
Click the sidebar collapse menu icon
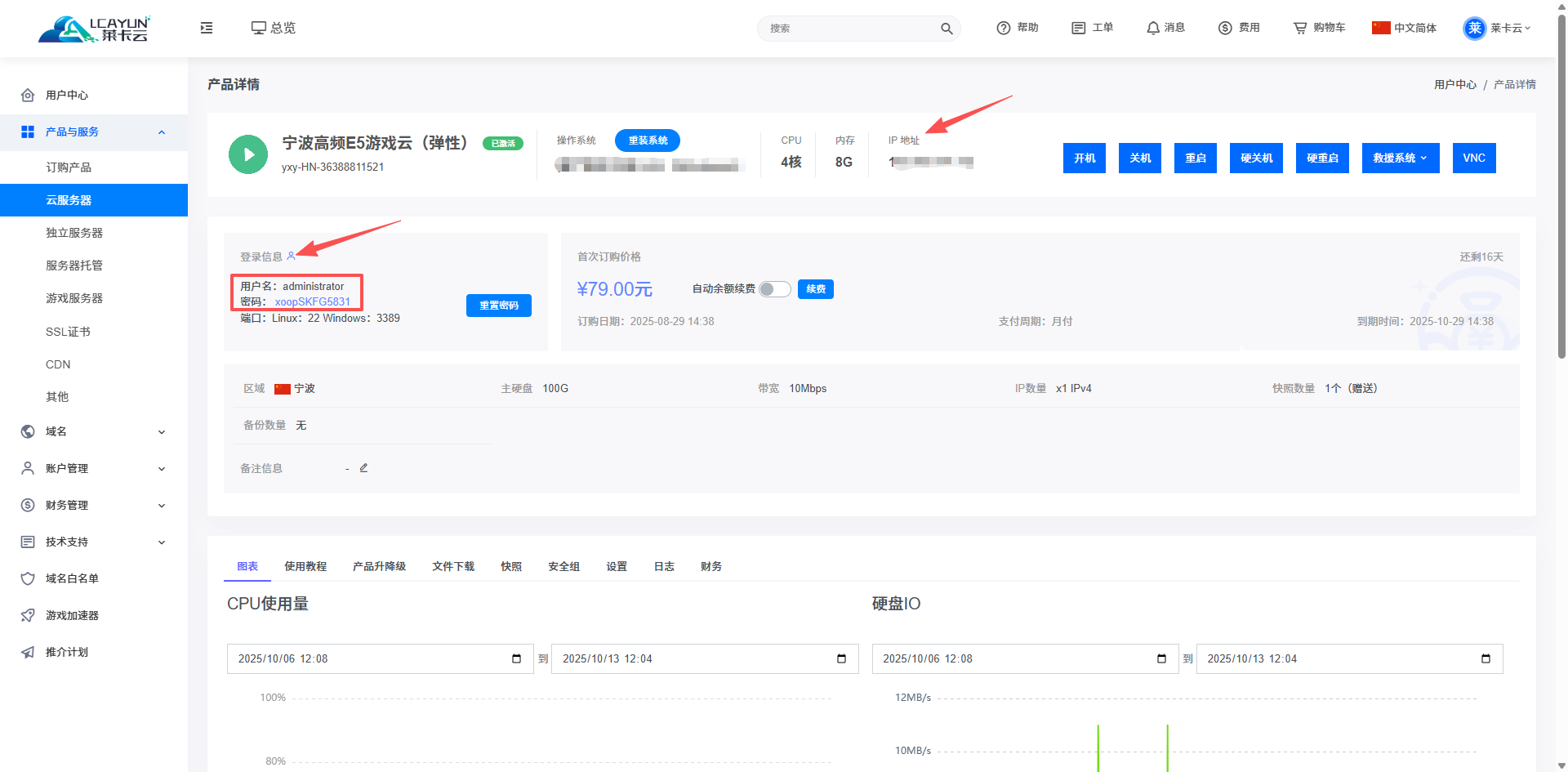[x=207, y=28]
